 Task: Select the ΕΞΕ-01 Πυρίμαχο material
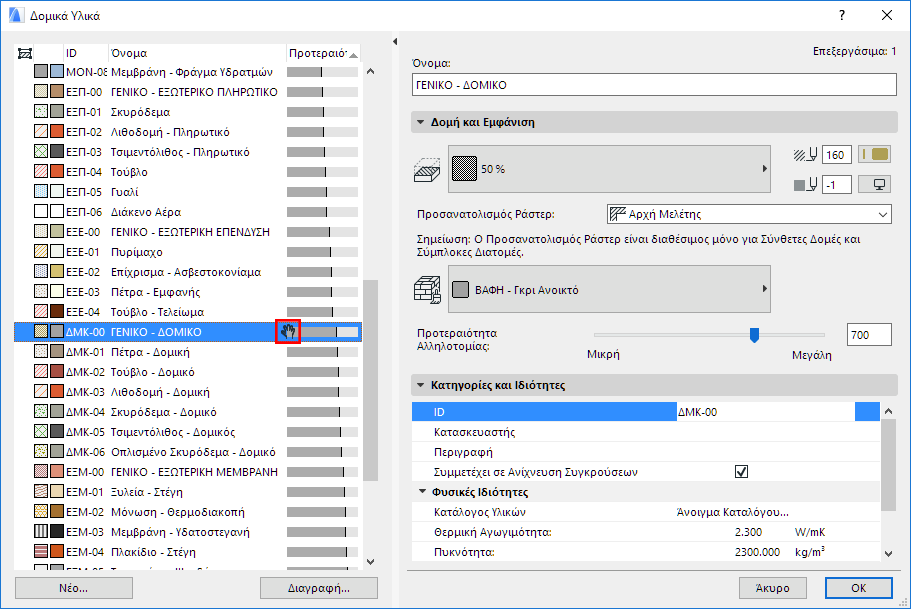click(188, 252)
